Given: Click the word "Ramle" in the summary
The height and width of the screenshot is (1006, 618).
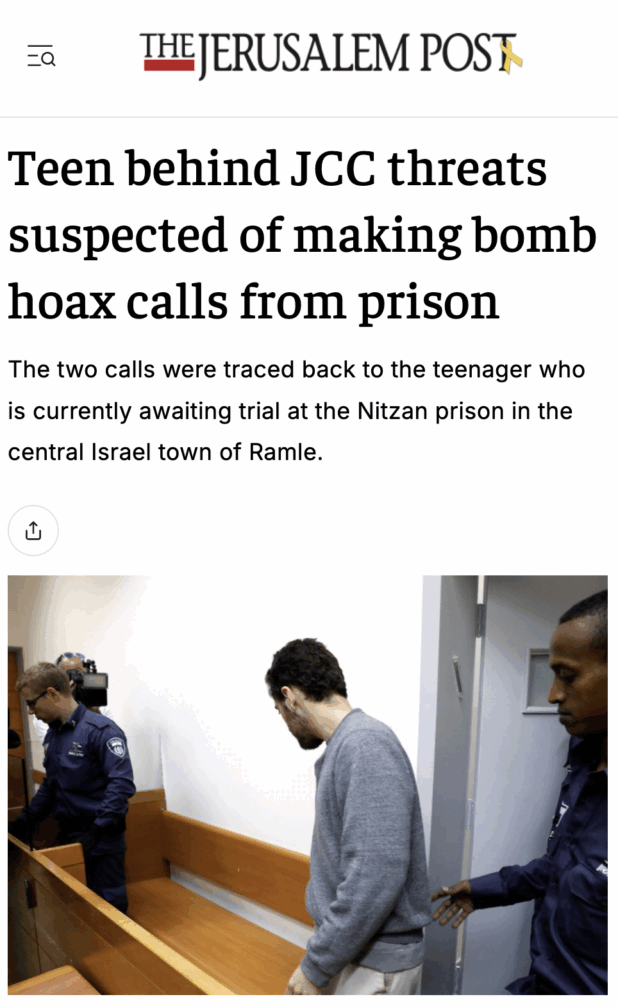Looking at the screenshot, I should (x=282, y=452).
